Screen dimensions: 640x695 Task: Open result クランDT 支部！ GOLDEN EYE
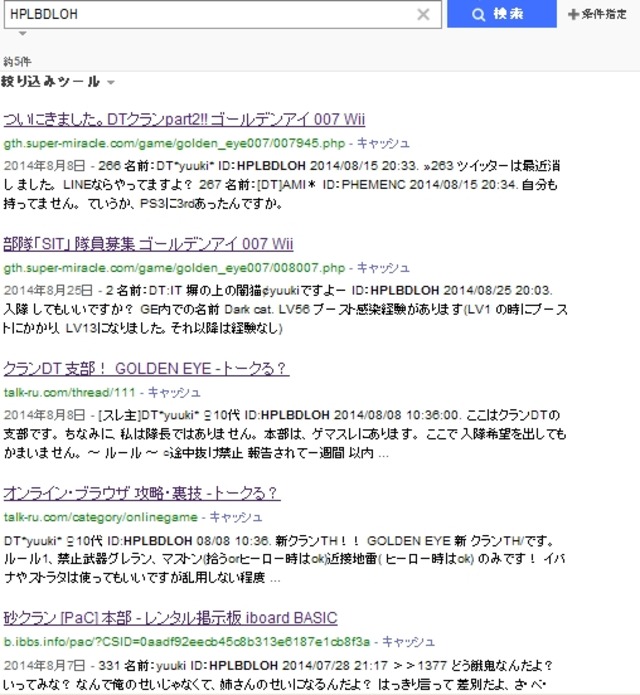tap(146, 369)
